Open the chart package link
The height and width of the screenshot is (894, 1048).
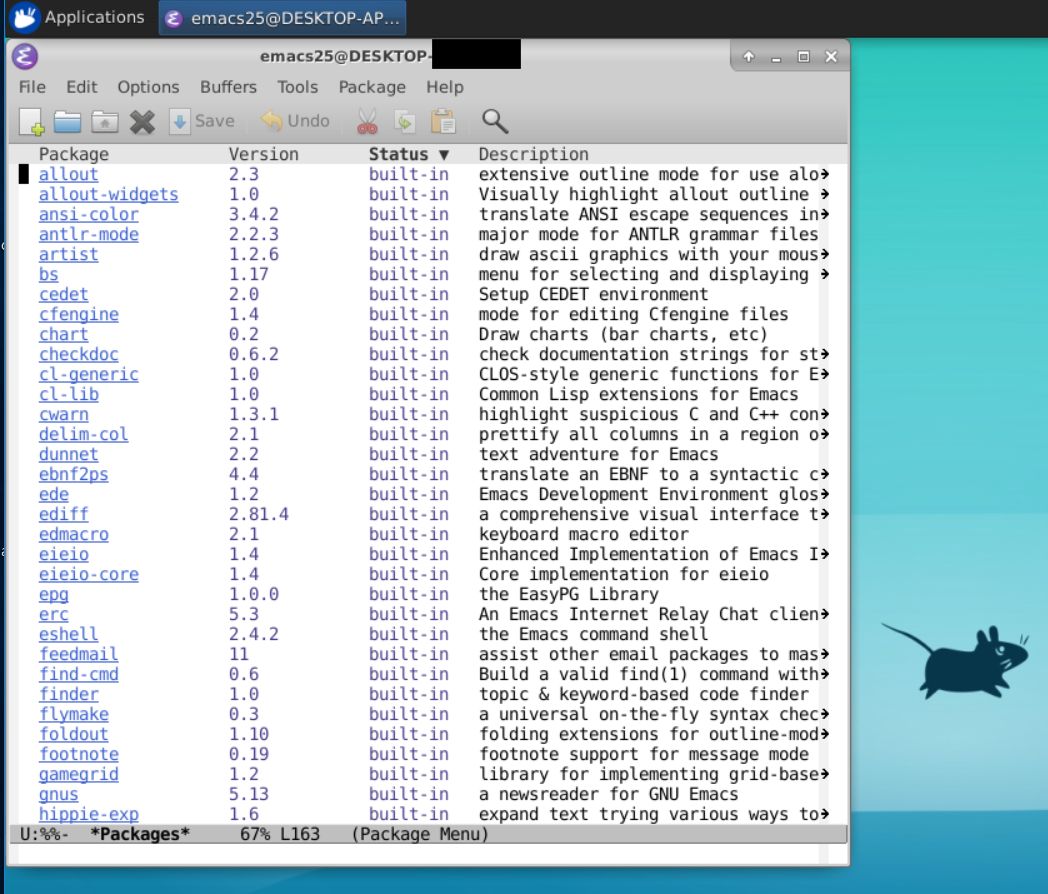pos(63,335)
